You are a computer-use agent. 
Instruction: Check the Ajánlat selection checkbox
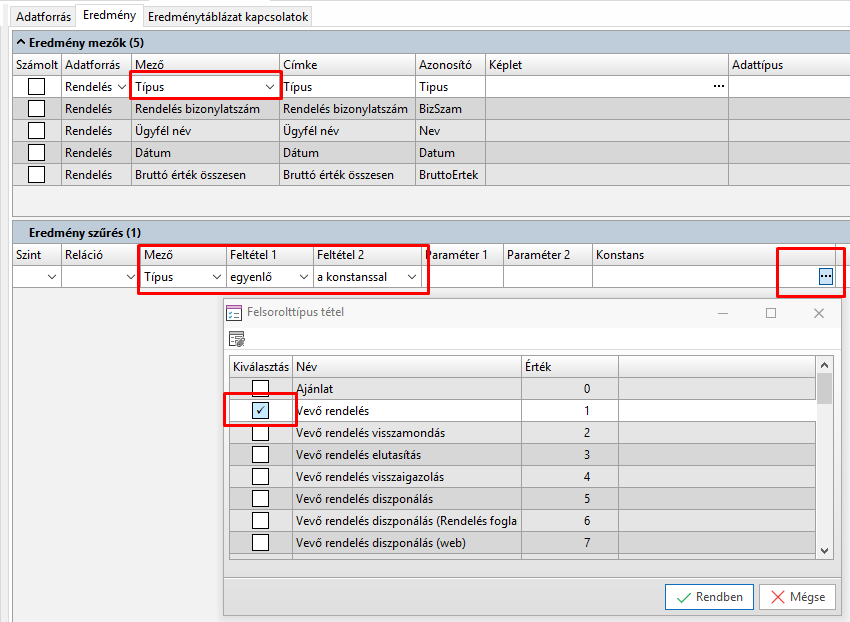(x=260, y=389)
